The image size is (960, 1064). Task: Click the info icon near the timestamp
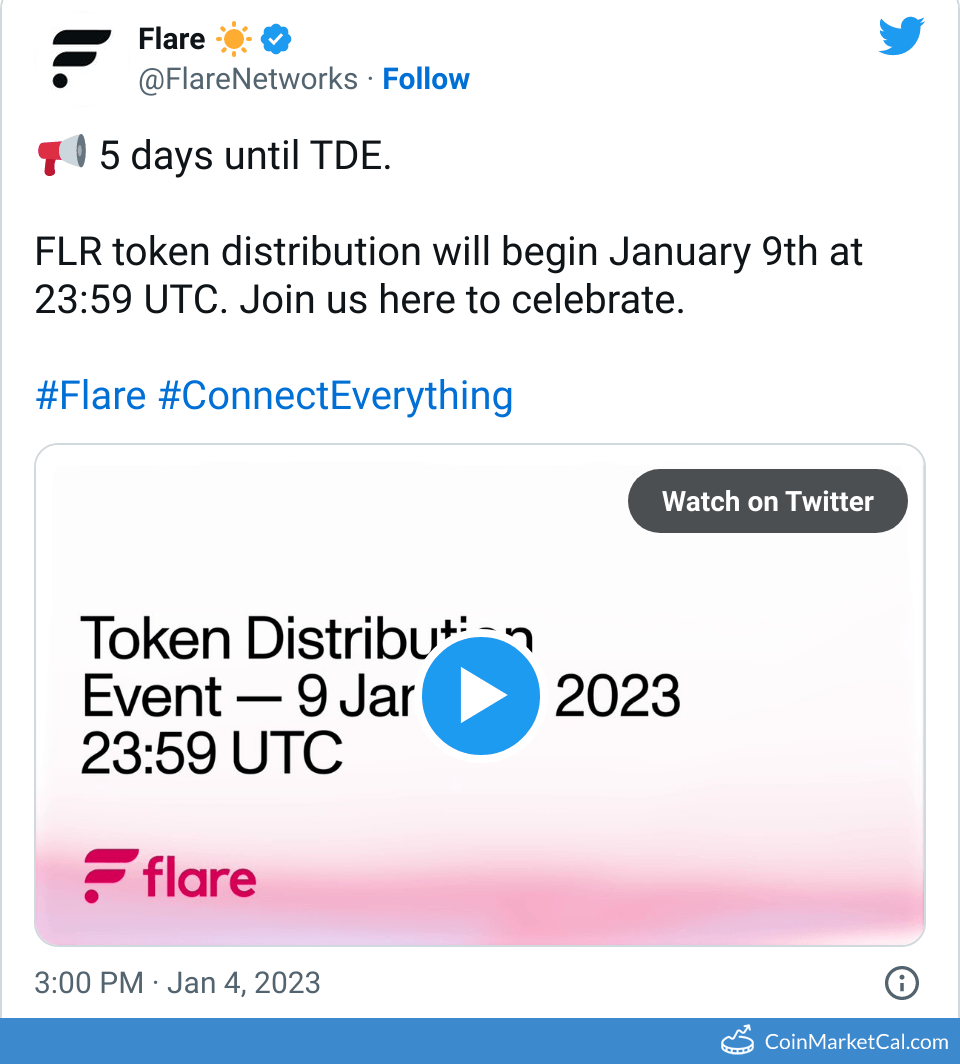tap(901, 983)
